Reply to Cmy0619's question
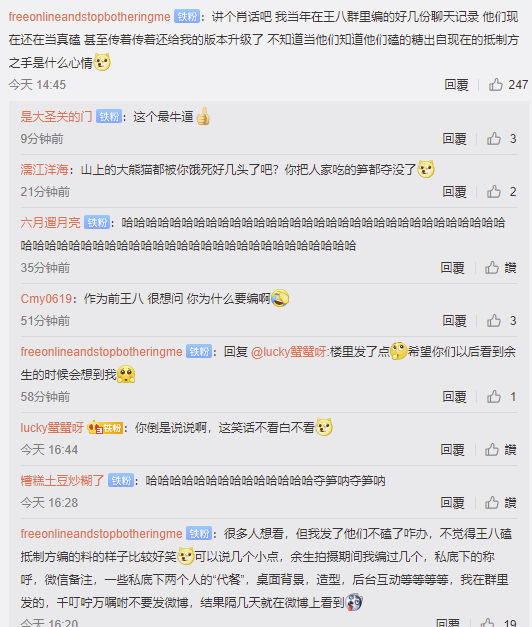 coord(454,321)
